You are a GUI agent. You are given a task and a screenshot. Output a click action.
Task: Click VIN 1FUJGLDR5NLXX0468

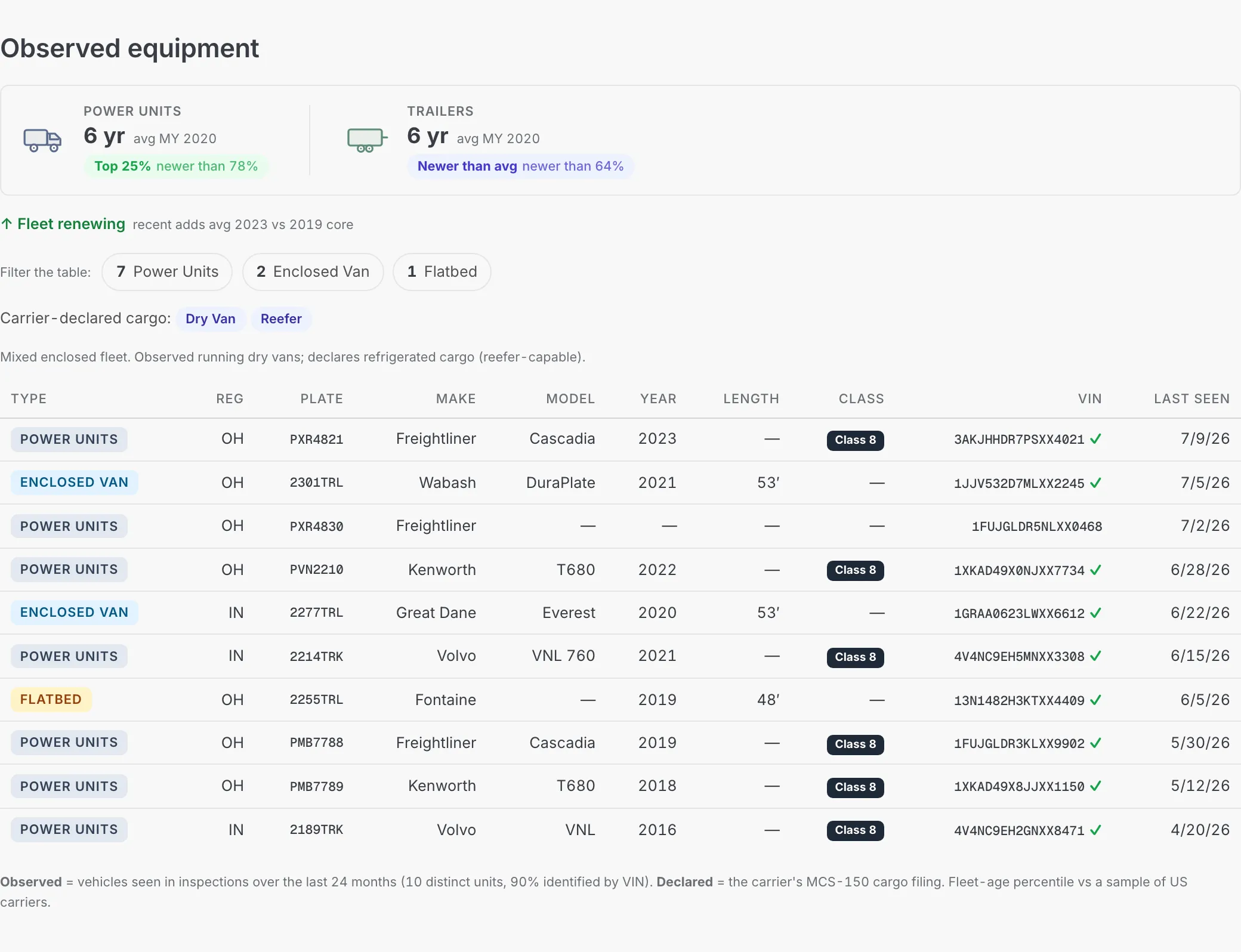pyautogui.click(x=1037, y=527)
